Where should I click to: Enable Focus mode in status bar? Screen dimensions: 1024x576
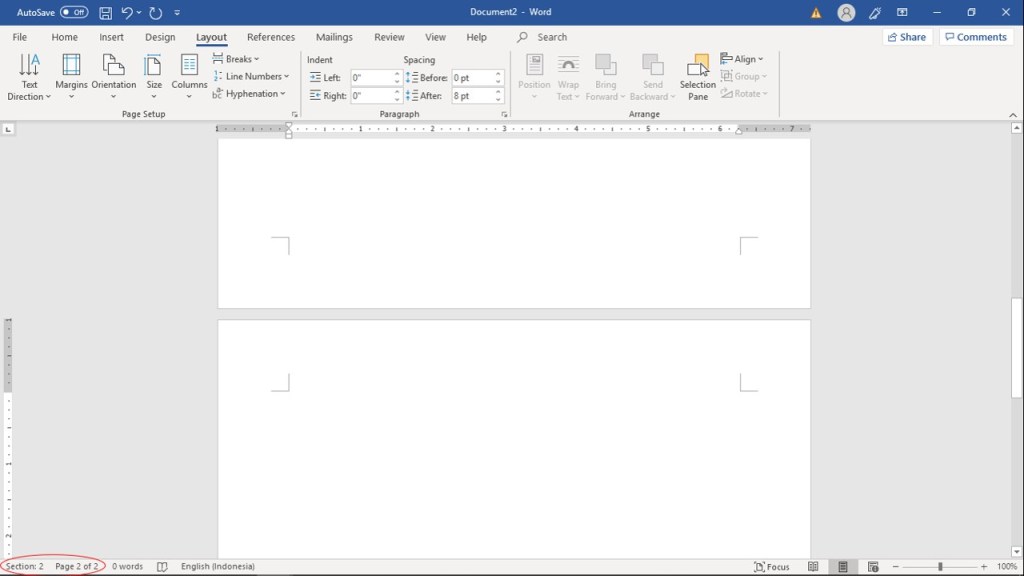tap(771, 567)
